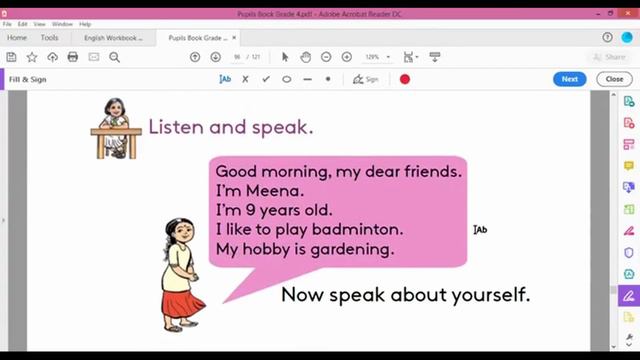Viewport: 640px width, 360px height.
Task: Select highlighted Fill & Sign pane icon
Action: point(629,296)
